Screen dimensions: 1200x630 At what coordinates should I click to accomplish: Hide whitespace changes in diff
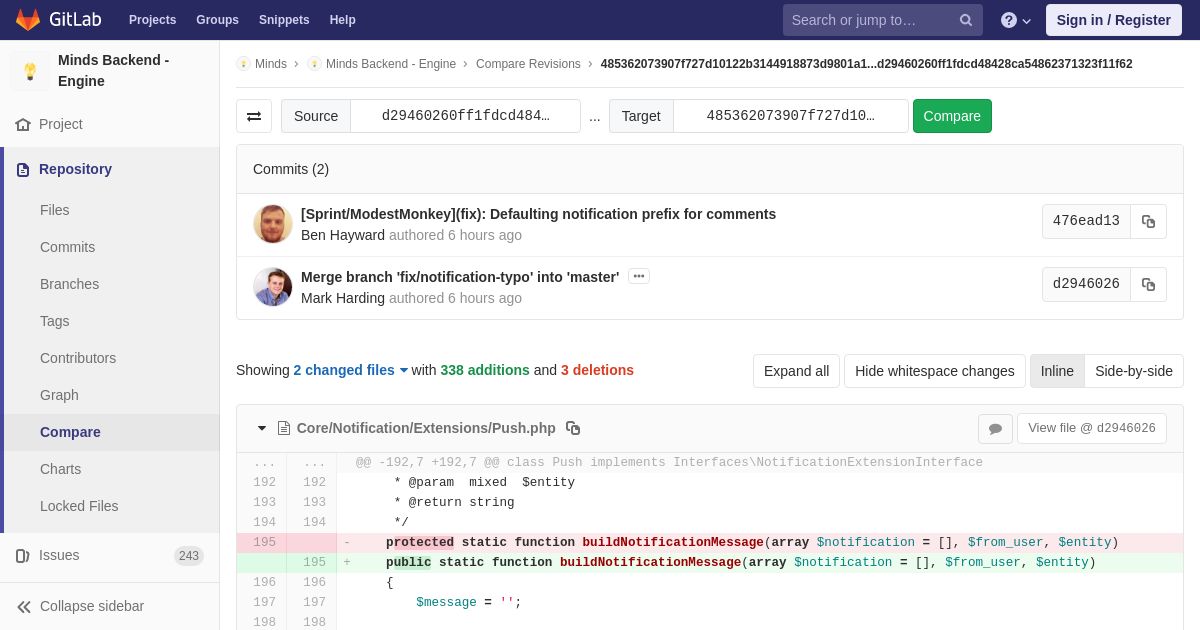click(934, 371)
